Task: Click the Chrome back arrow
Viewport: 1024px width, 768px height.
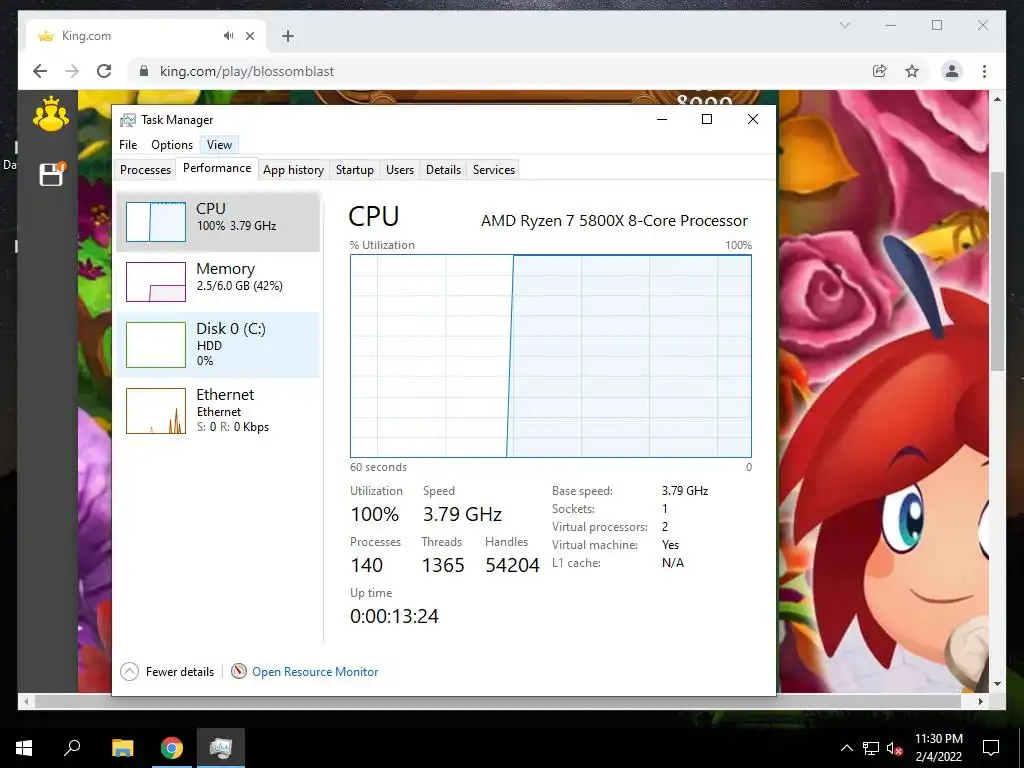Action: (x=40, y=71)
